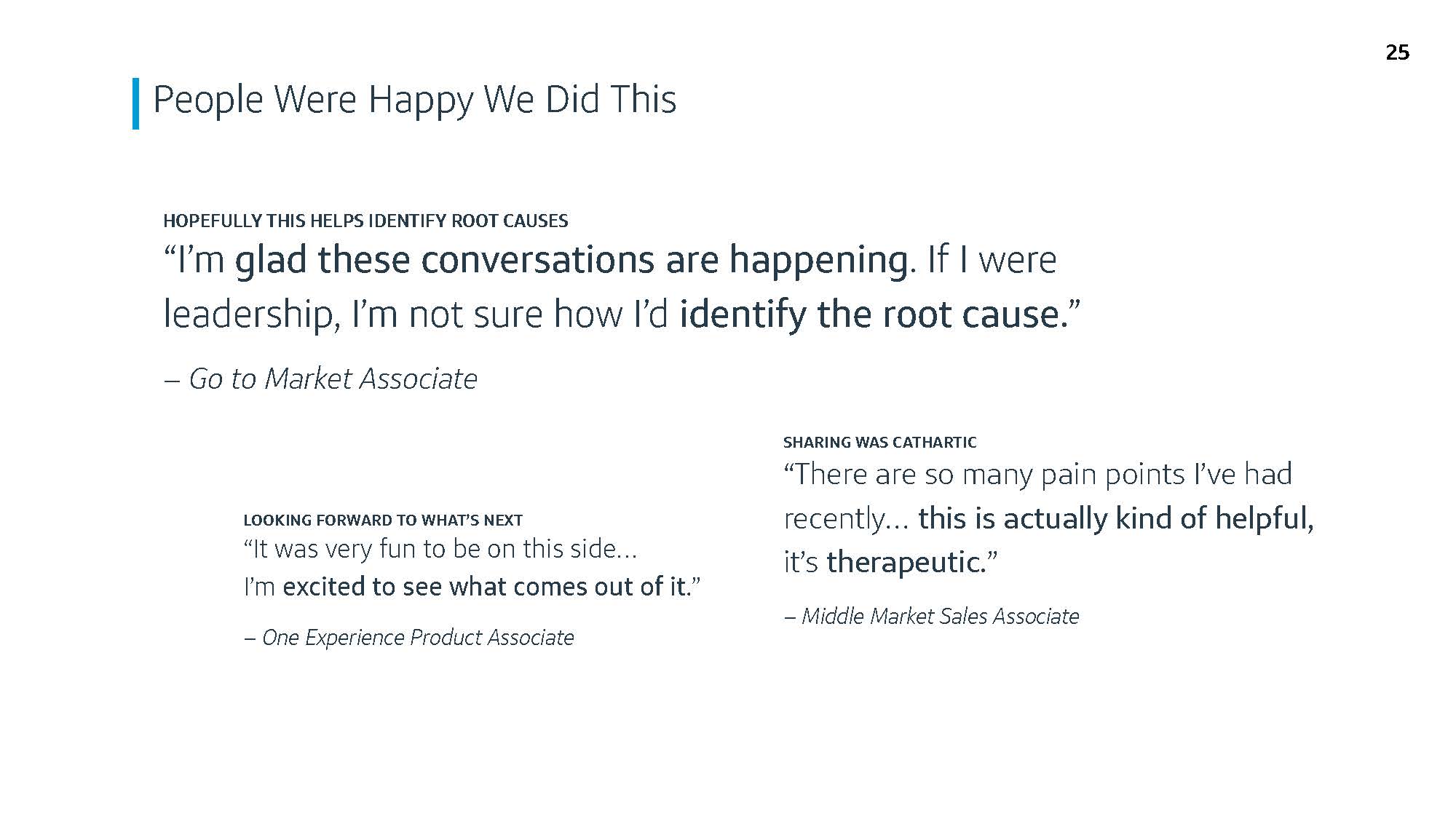
Task: Click the 'LOOKING FORWARD TO WHAT'S NEXT' heading
Action: click(x=383, y=520)
